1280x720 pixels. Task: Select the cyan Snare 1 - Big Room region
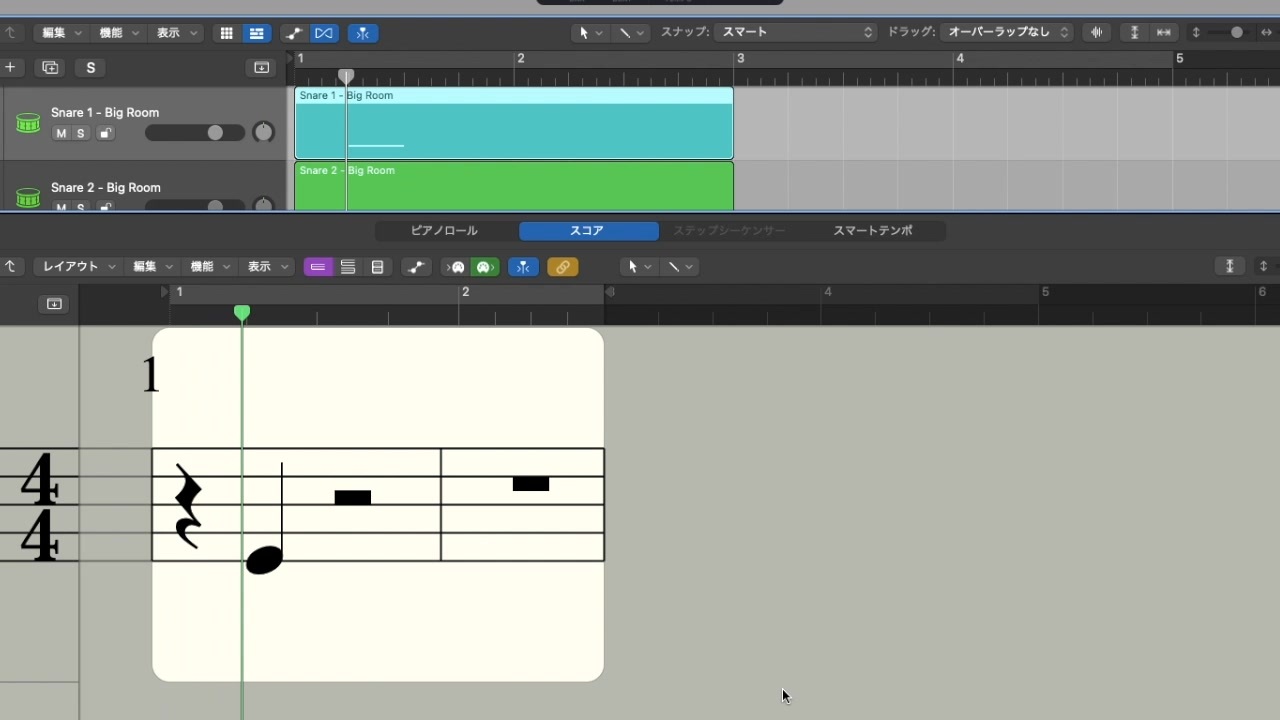(514, 123)
